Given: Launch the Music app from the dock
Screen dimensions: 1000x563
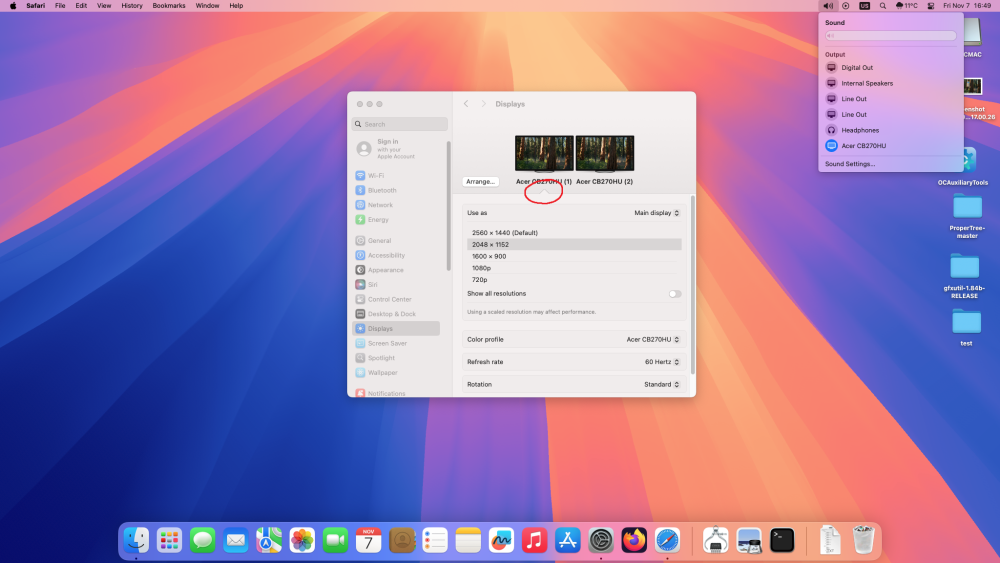Looking at the screenshot, I should coord(534,540).
